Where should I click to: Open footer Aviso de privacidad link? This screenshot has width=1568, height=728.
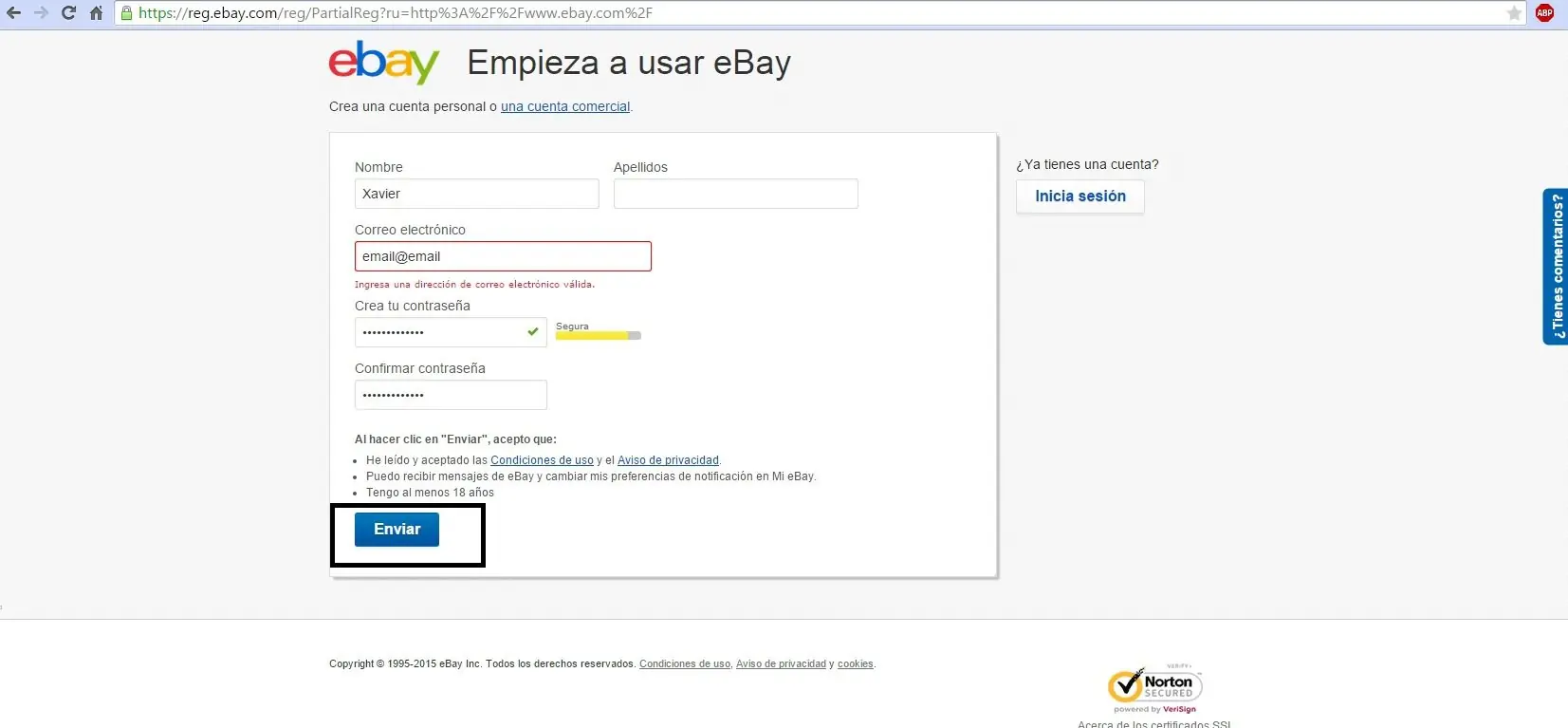click(x=781, y=664)
